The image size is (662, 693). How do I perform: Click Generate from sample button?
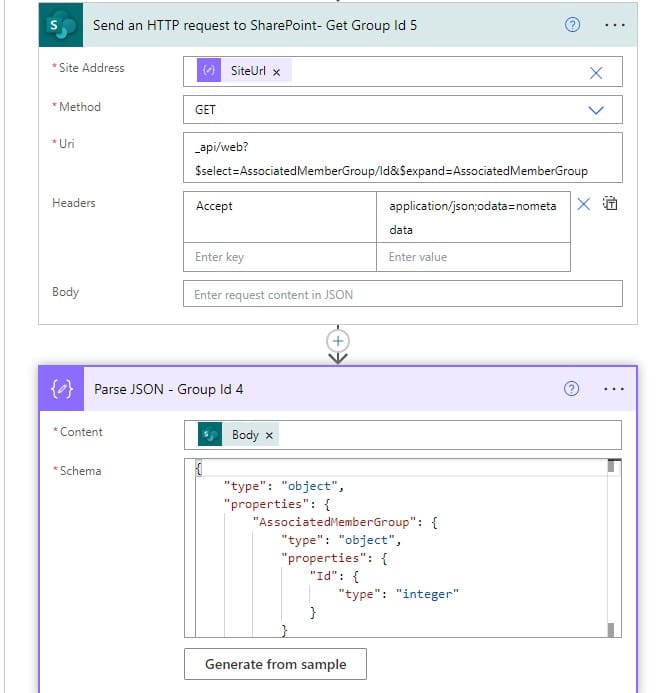point(275,664)
